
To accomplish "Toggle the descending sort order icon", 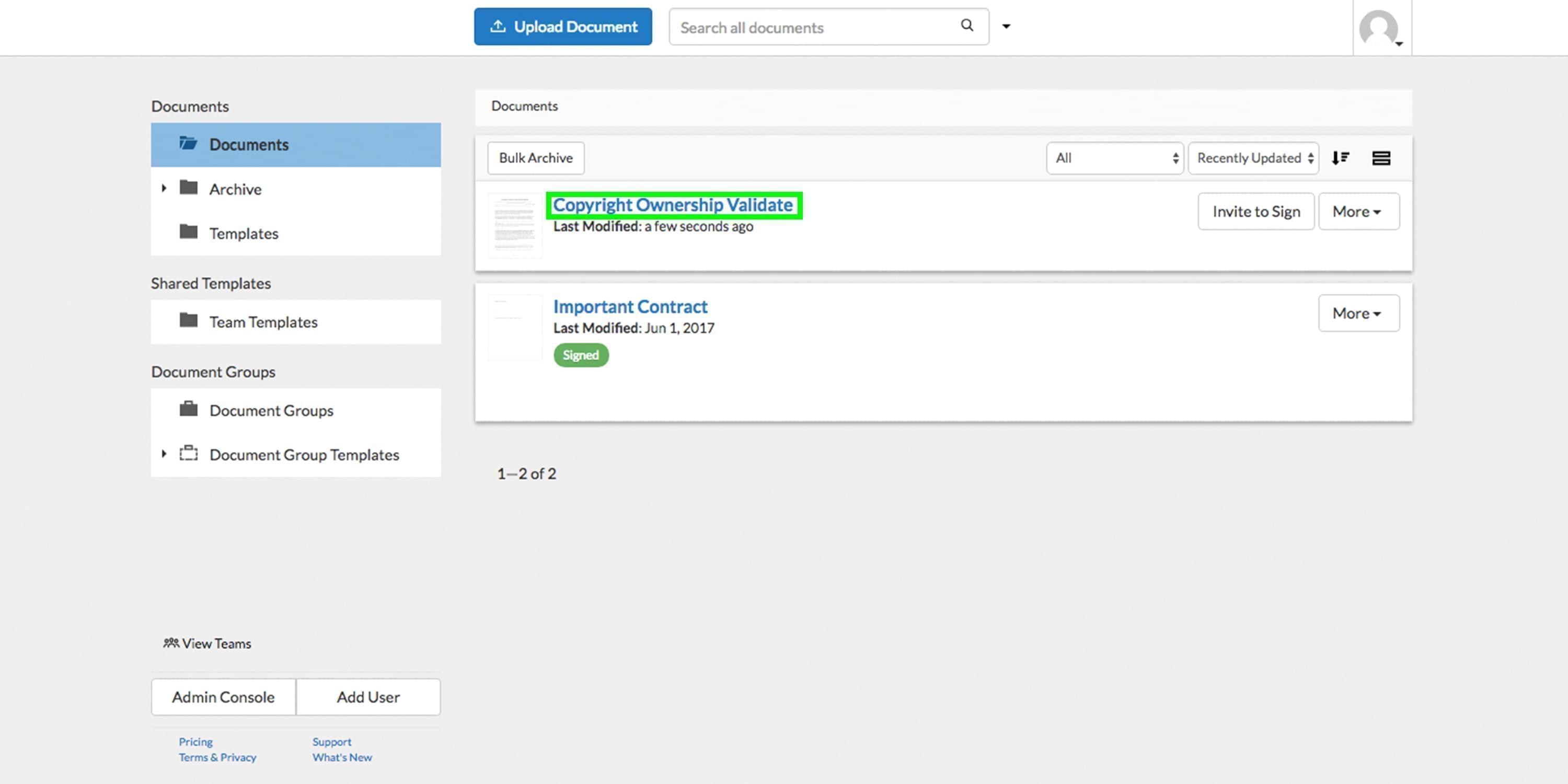I will (1340, 158).
